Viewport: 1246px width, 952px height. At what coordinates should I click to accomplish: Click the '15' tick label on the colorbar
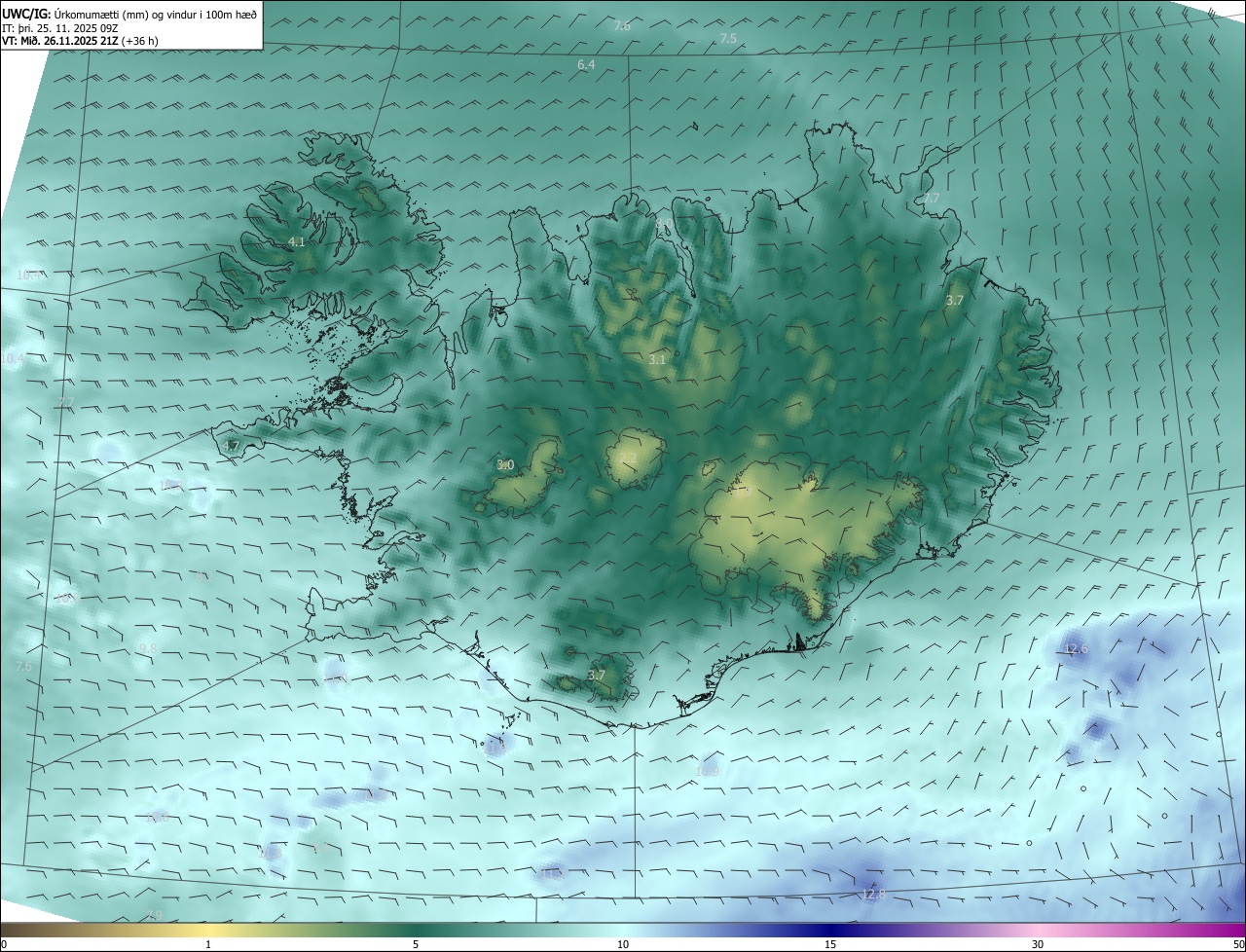tap(830, 944)
